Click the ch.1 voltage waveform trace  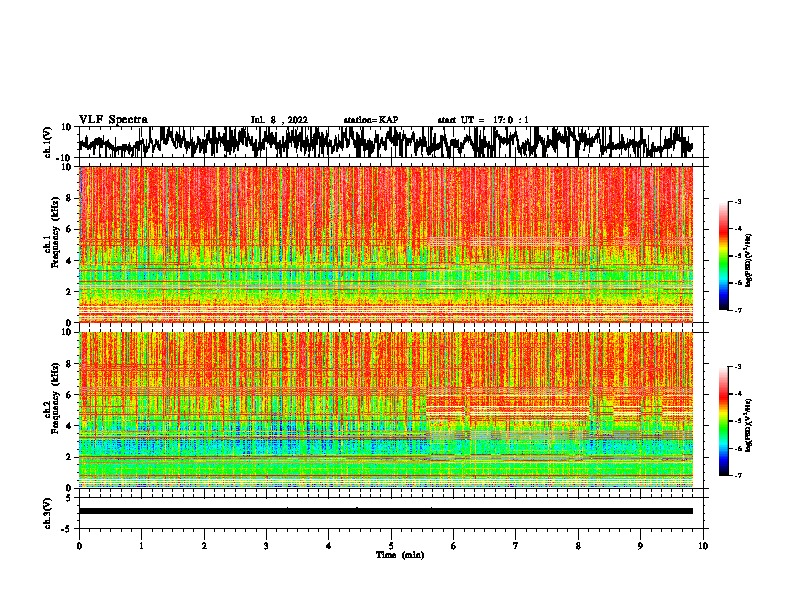[x=385, y=142]
